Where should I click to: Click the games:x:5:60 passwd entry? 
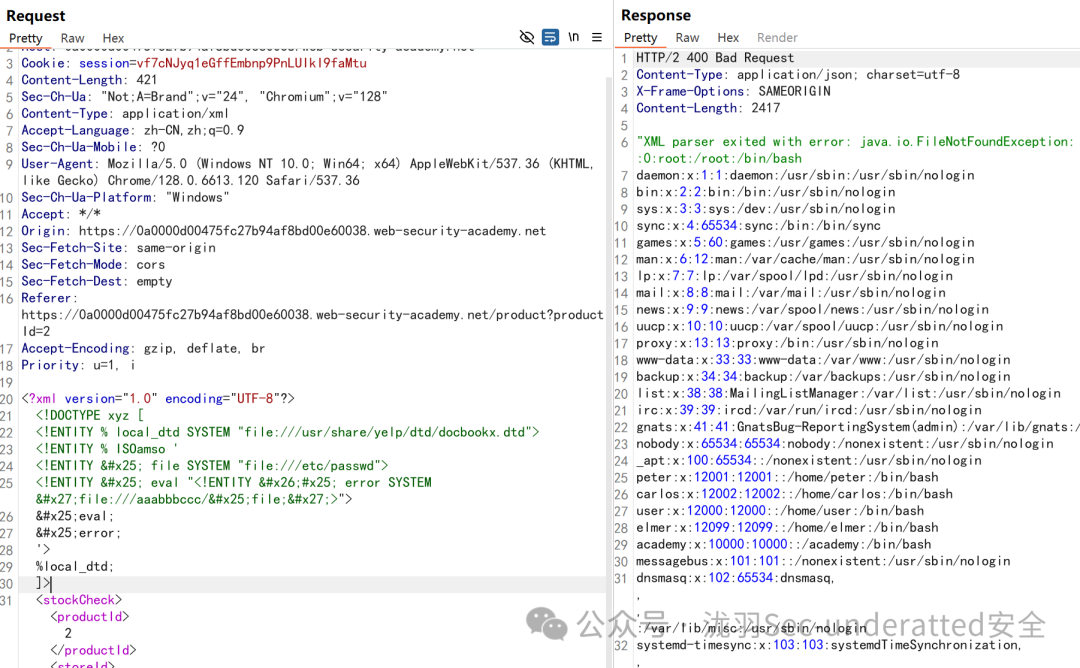(x=805, y=242)
